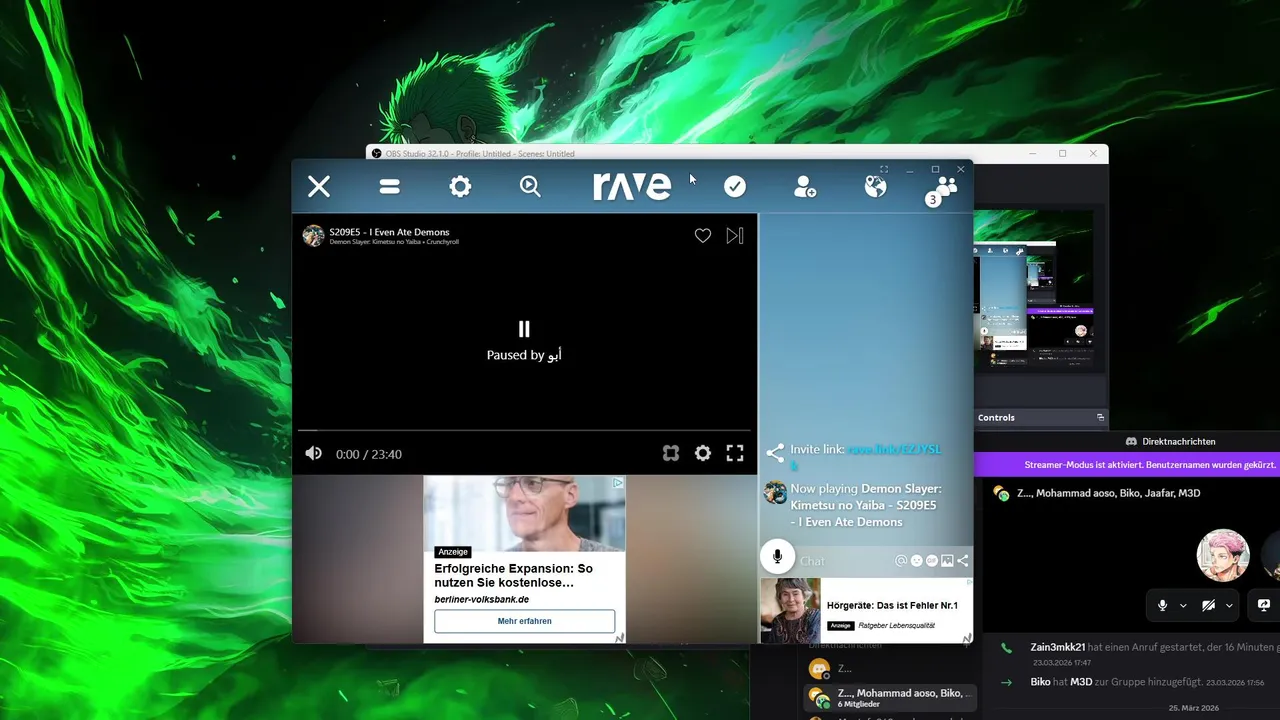This screenshot has height=720, width=1280.
Task: Open the GIF picker in Rave chat
Action: pyautogui.click(x=931, y=561)
